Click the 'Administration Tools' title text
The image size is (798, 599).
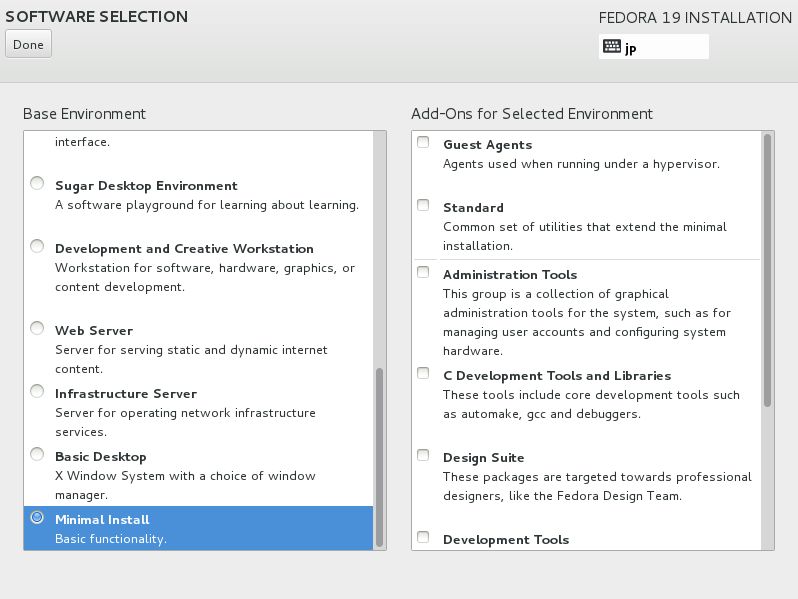tap(510, 275)
